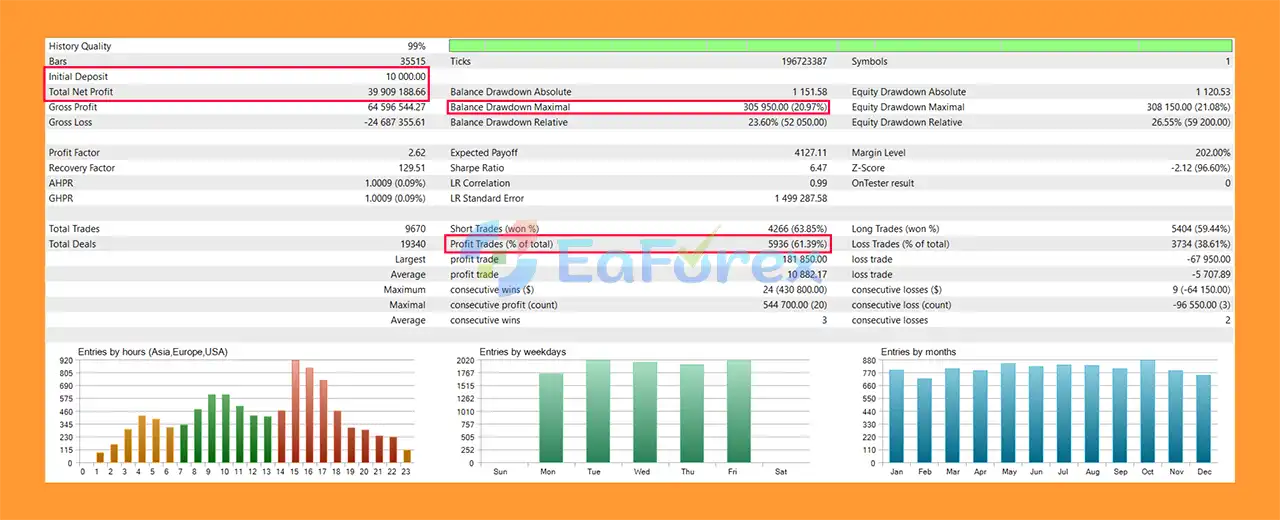The image size is (1280, 520).
Task: Click the green History Quality progress bar
Action: coord(840,46)
